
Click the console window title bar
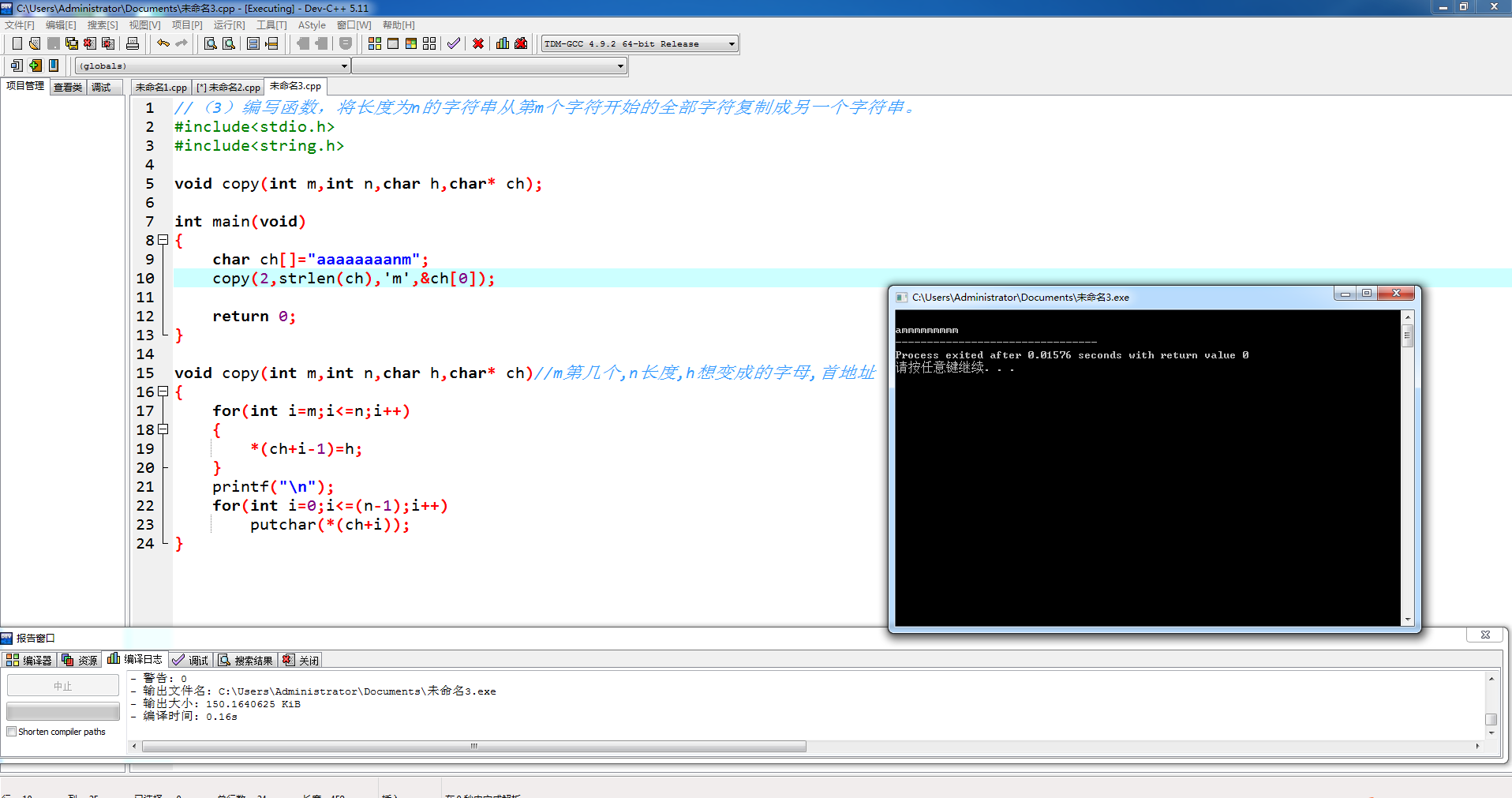[1113, 298]
